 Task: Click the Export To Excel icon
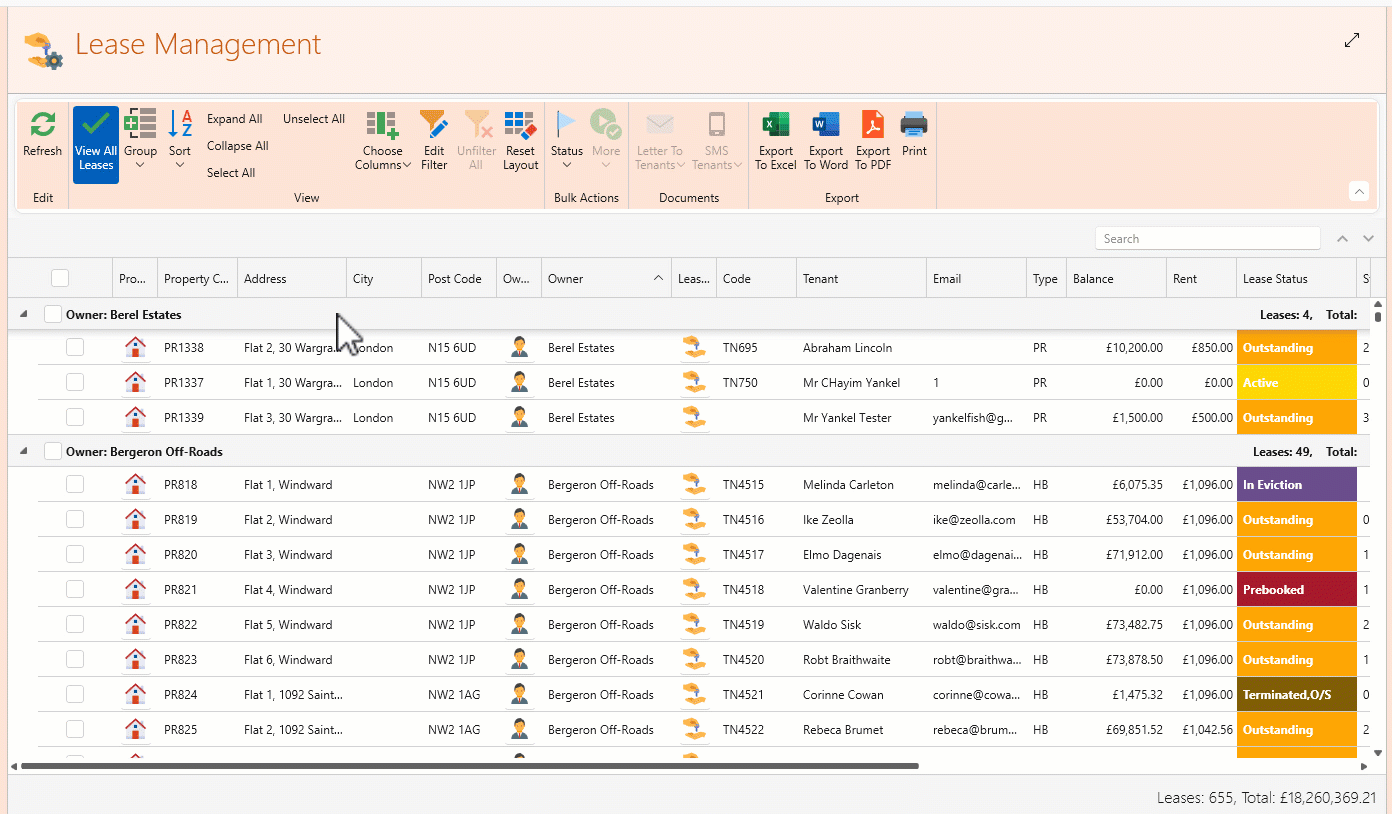coord(775,126)
